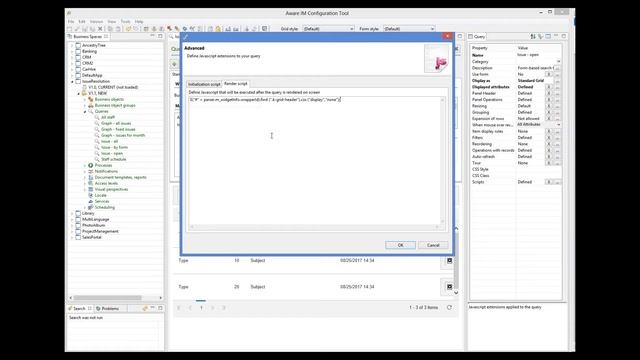Open the File menu
640x360 pixels.
[x=71, y=22]
